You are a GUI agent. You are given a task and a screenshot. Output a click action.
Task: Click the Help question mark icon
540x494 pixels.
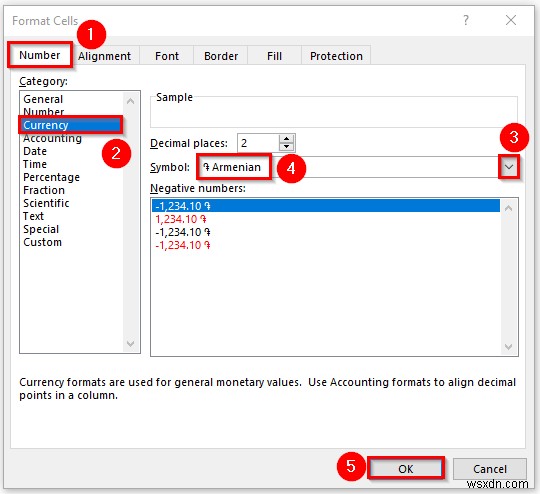click(466, 20)
